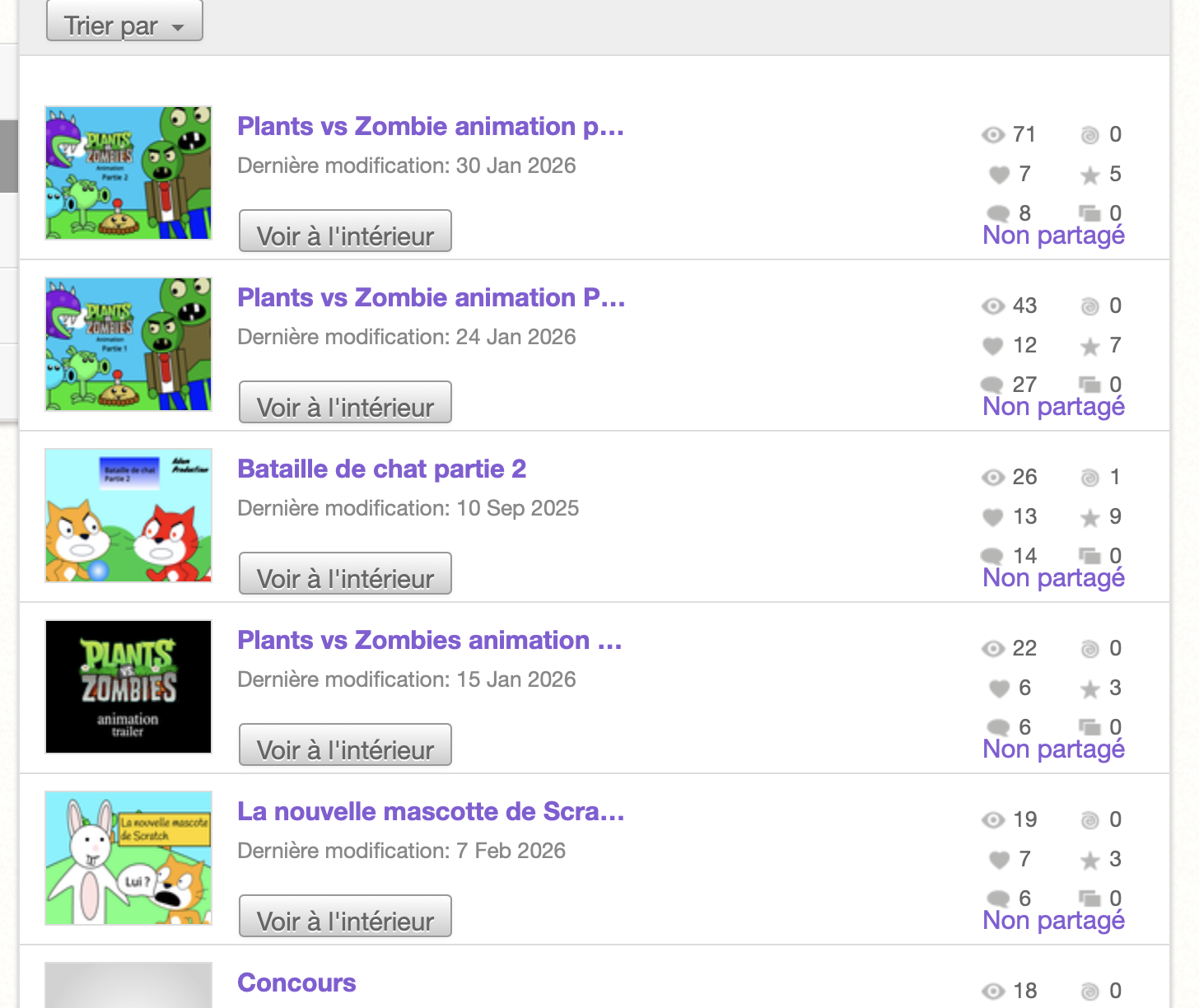Click the remix spiral icon on Bataille de chat
Screen dimensions: 1199x1008
(x=1089, y=478)
